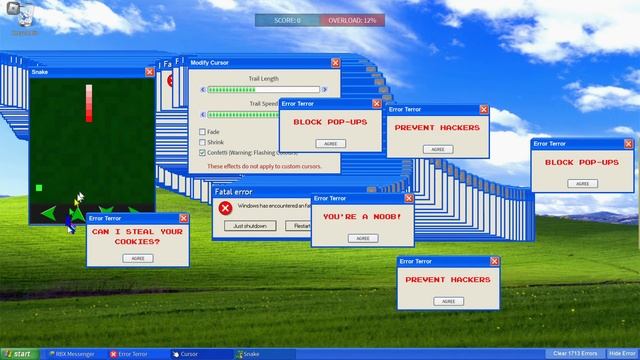Click the YOU'RE A NOOB! message text

click(362, 217)
